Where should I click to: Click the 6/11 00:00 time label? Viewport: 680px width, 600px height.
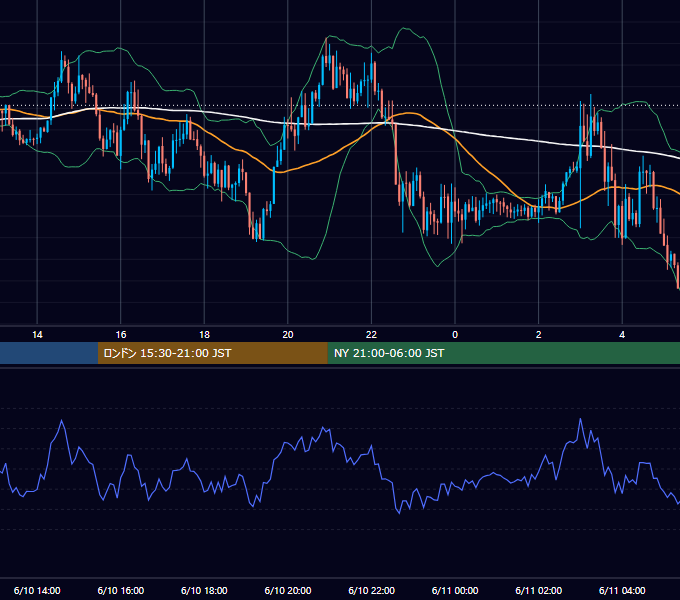point(455,590)
